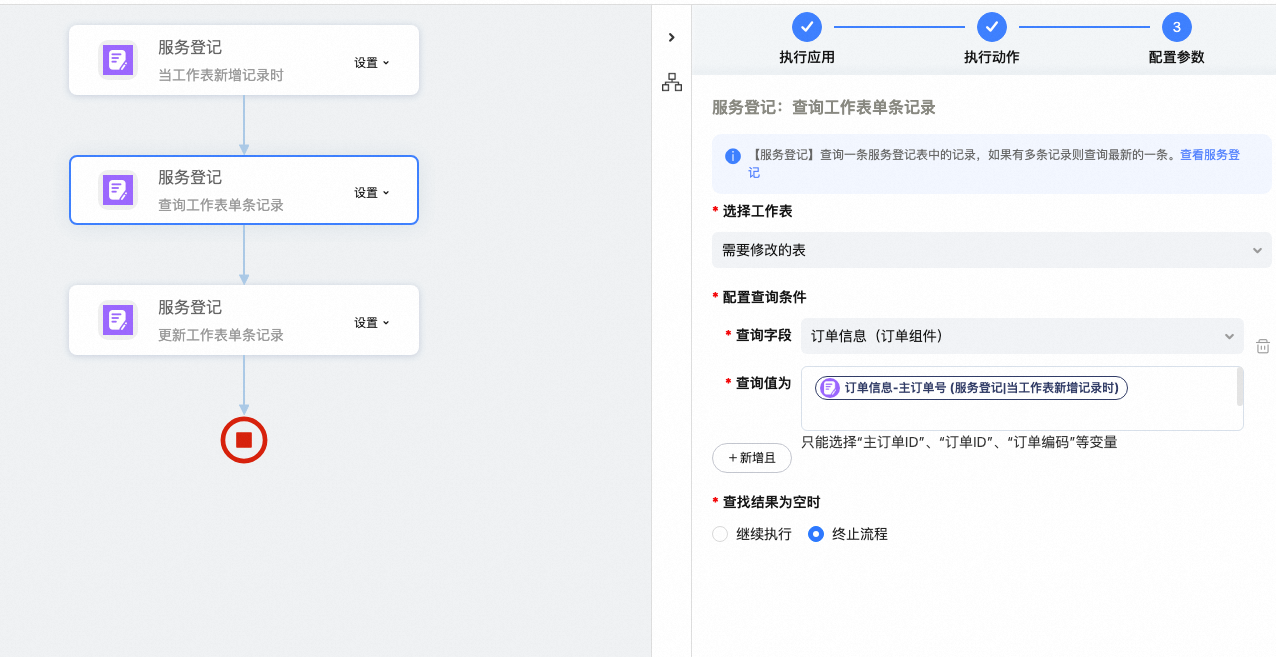Viewport: 1276px width, 657px height.
Task: Click the first 服务登记 node's purple form icon
Action: (x=118, y=60)
